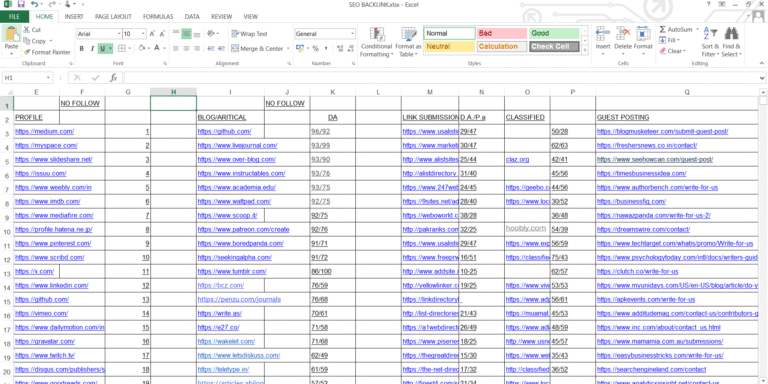Apply the Calculation cell style
The image size is (768, 384).
(502, 47)
